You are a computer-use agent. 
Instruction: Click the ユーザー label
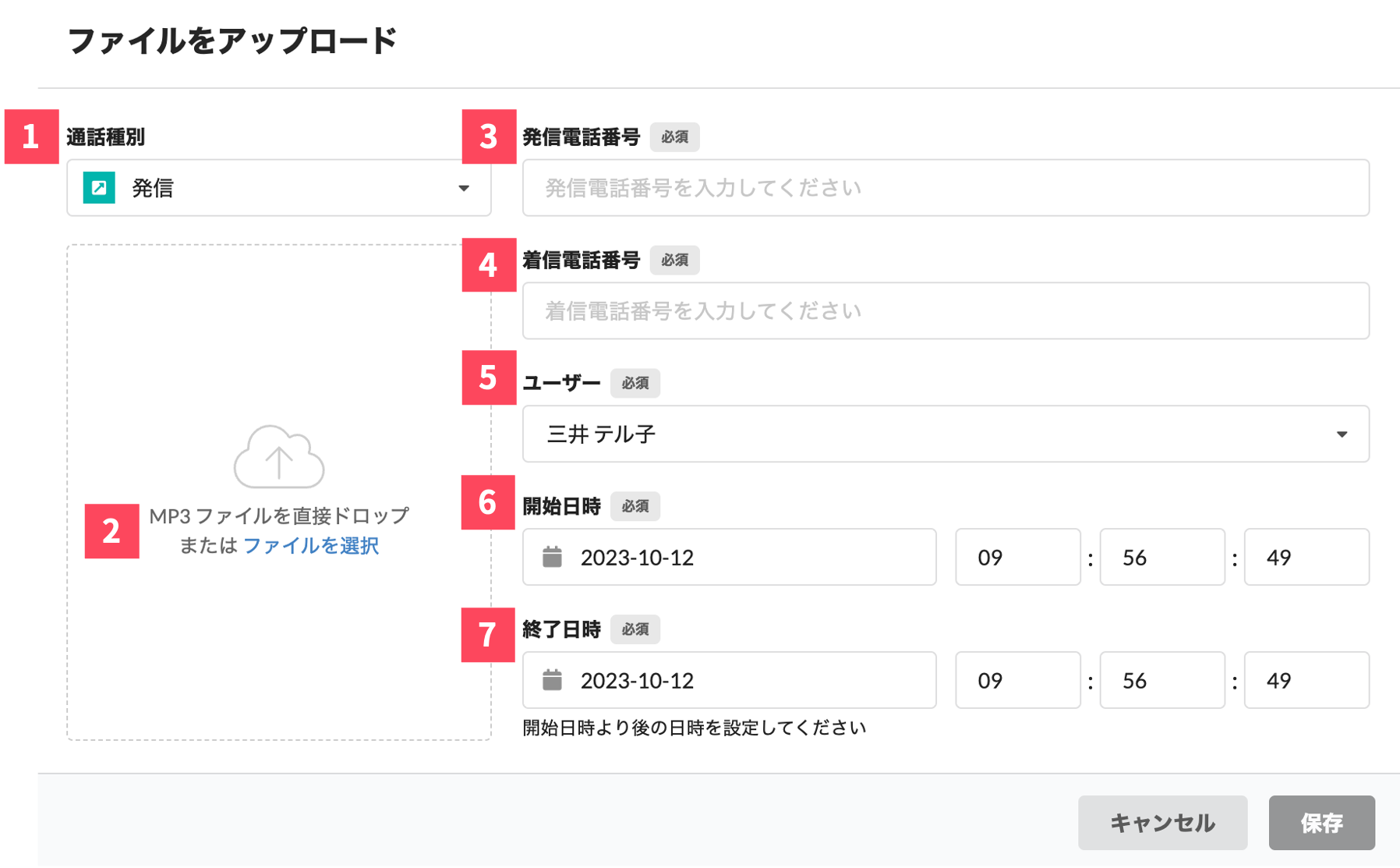pos(561,383)
